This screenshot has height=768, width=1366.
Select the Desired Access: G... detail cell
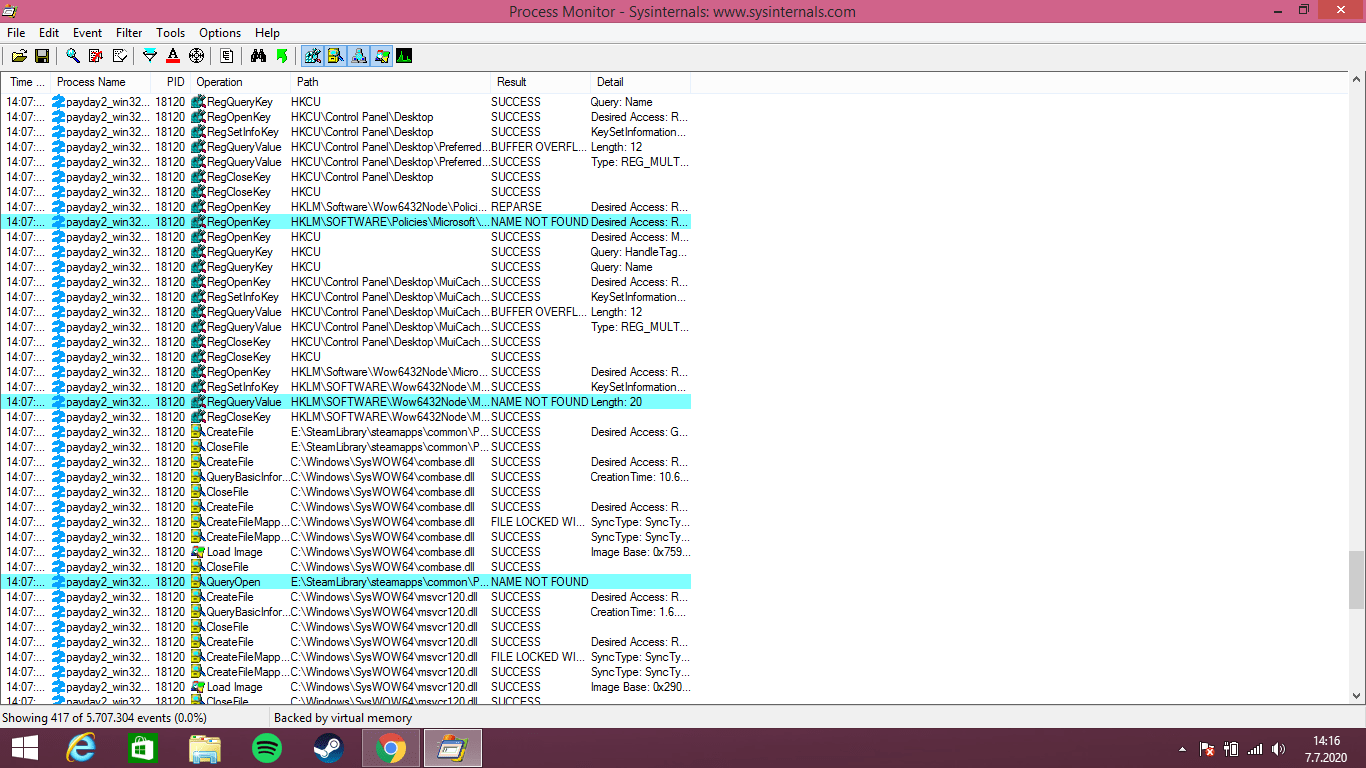(640, 432)
